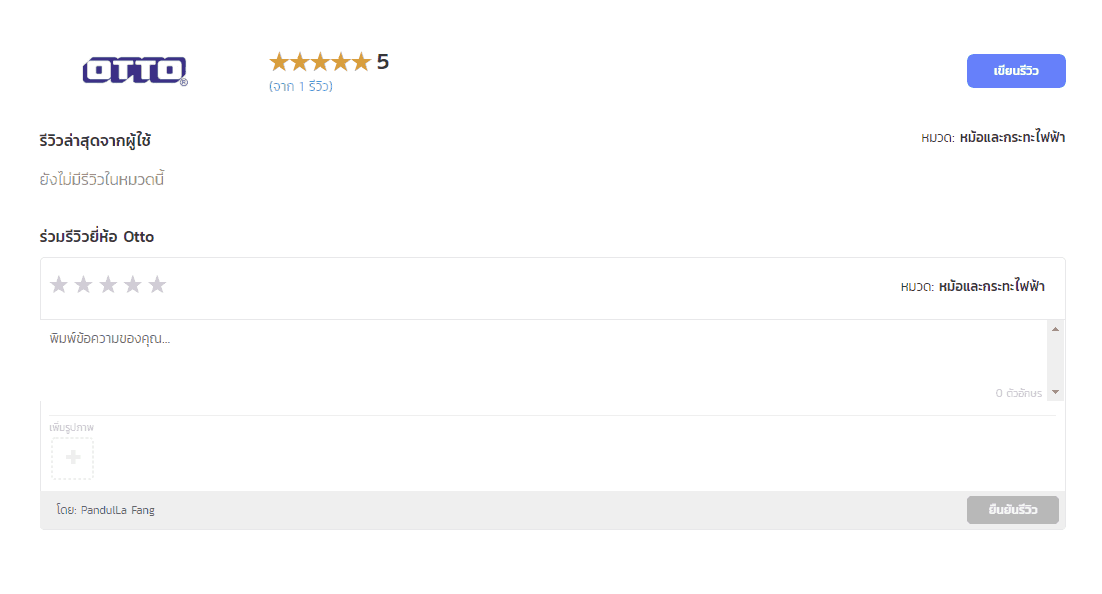
Task: Click the review text field placeholder พิมพ์ข้อความของคุณ
Action: (110, 339)
